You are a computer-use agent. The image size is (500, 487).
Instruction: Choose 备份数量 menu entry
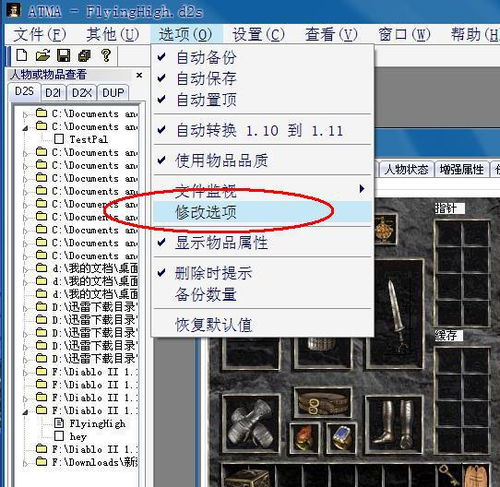click(263, 294)
